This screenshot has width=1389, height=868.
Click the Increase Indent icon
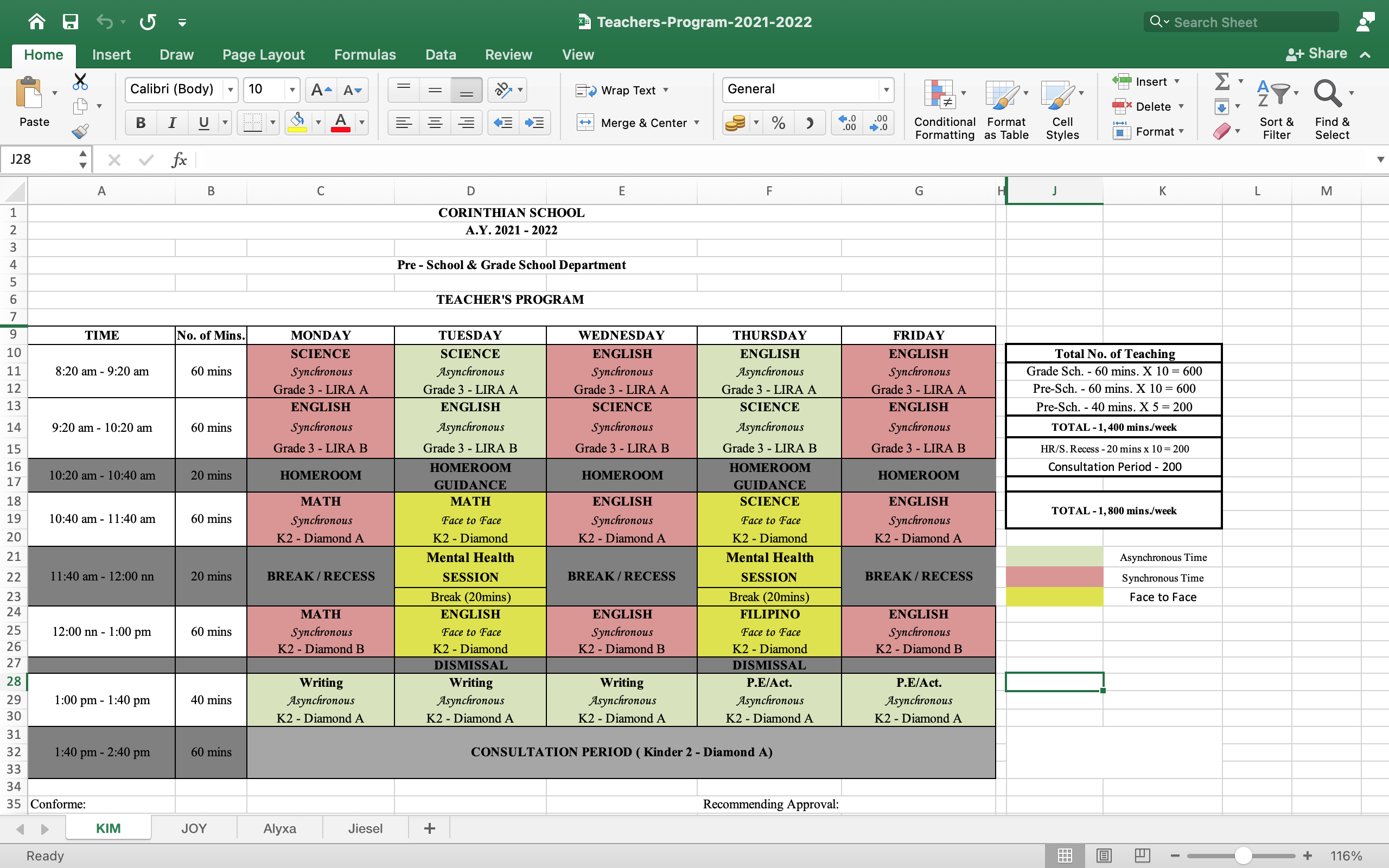coord(534,123)
